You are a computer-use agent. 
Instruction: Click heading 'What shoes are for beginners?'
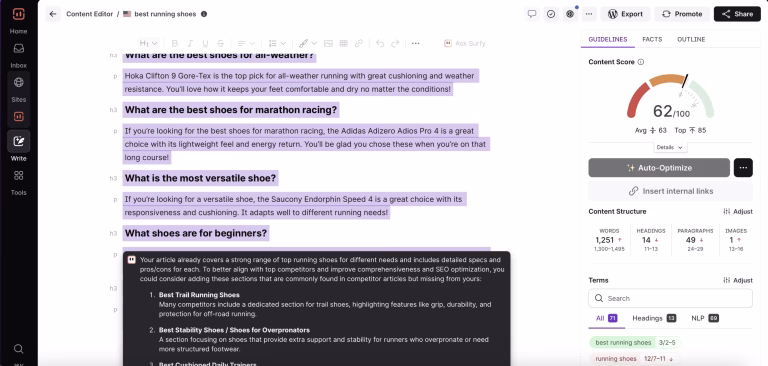tap(196, 233)
